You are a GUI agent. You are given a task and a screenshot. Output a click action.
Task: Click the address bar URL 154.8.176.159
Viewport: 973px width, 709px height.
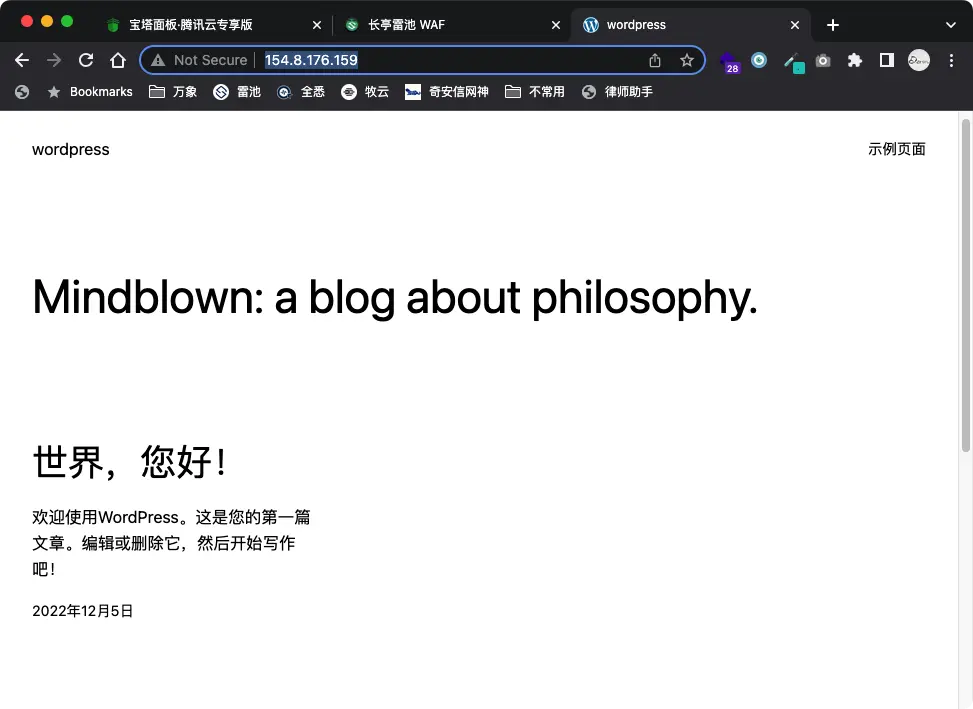(311, 60)
